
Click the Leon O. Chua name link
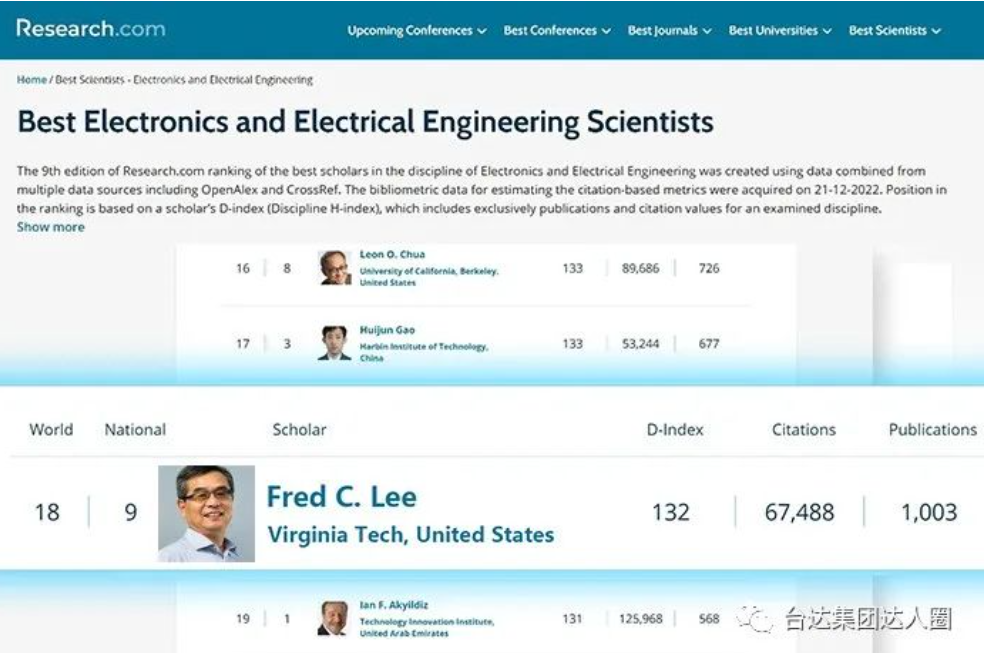pos(392,255)
